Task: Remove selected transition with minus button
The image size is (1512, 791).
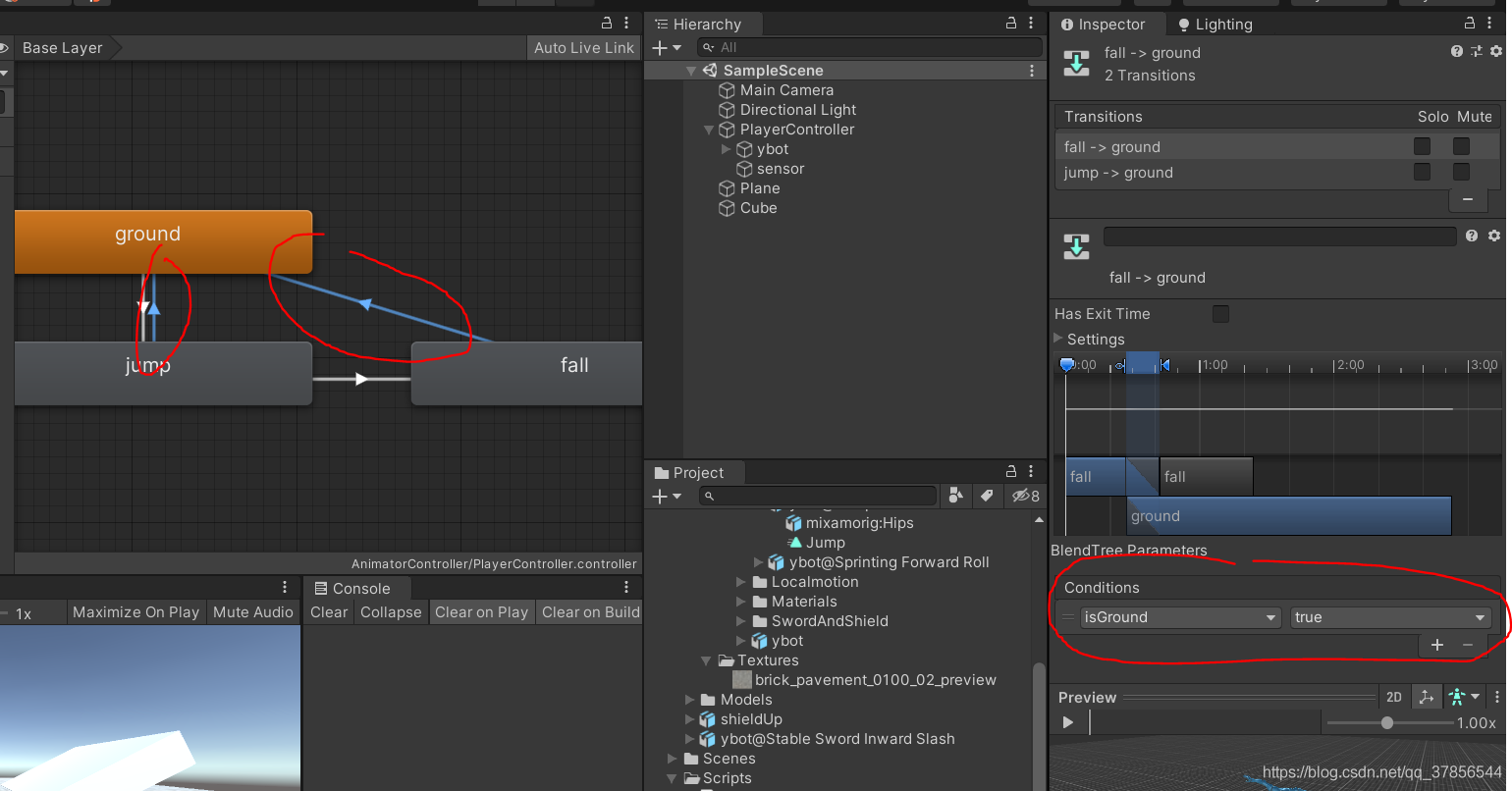Action: (x=1468, y=199)
